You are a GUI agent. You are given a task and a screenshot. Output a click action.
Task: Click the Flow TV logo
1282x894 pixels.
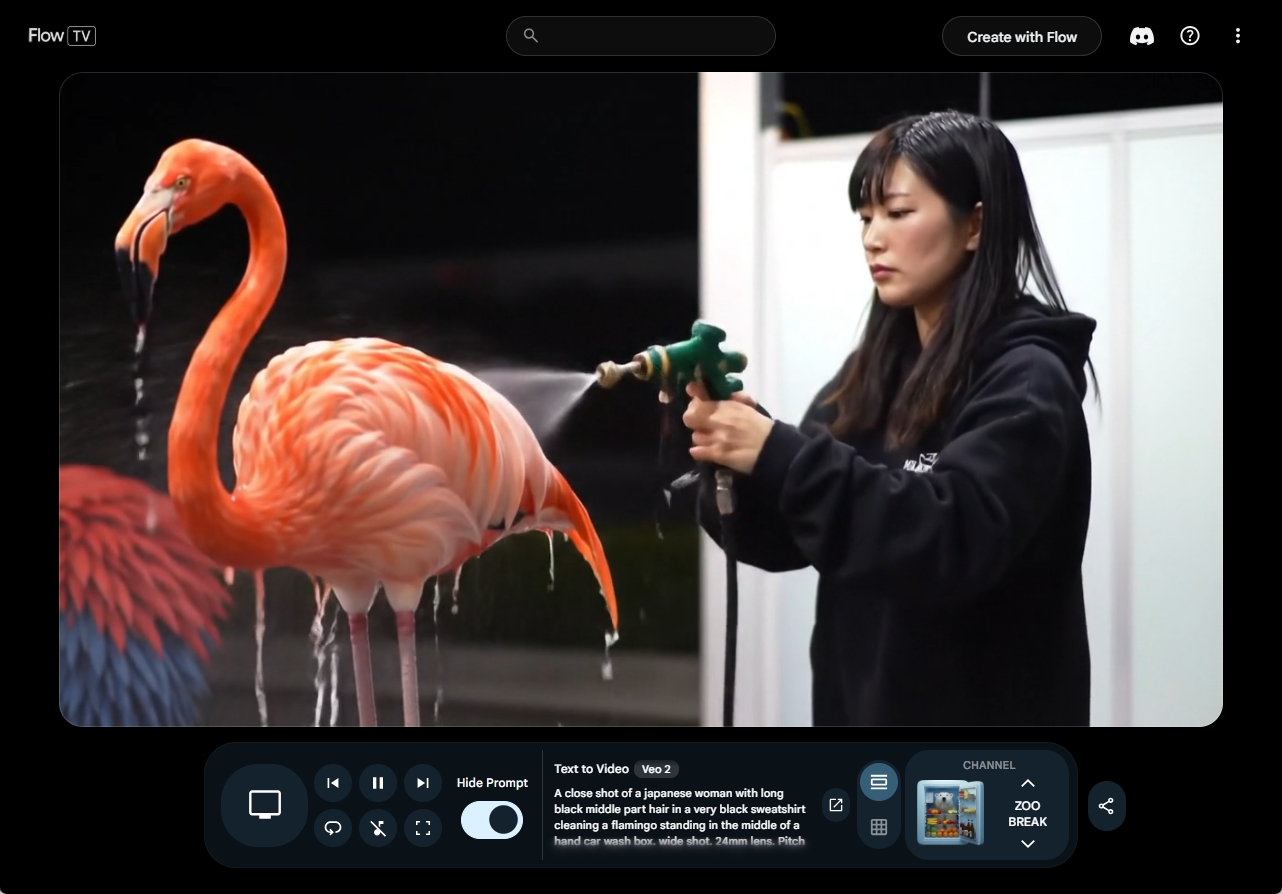62,36
